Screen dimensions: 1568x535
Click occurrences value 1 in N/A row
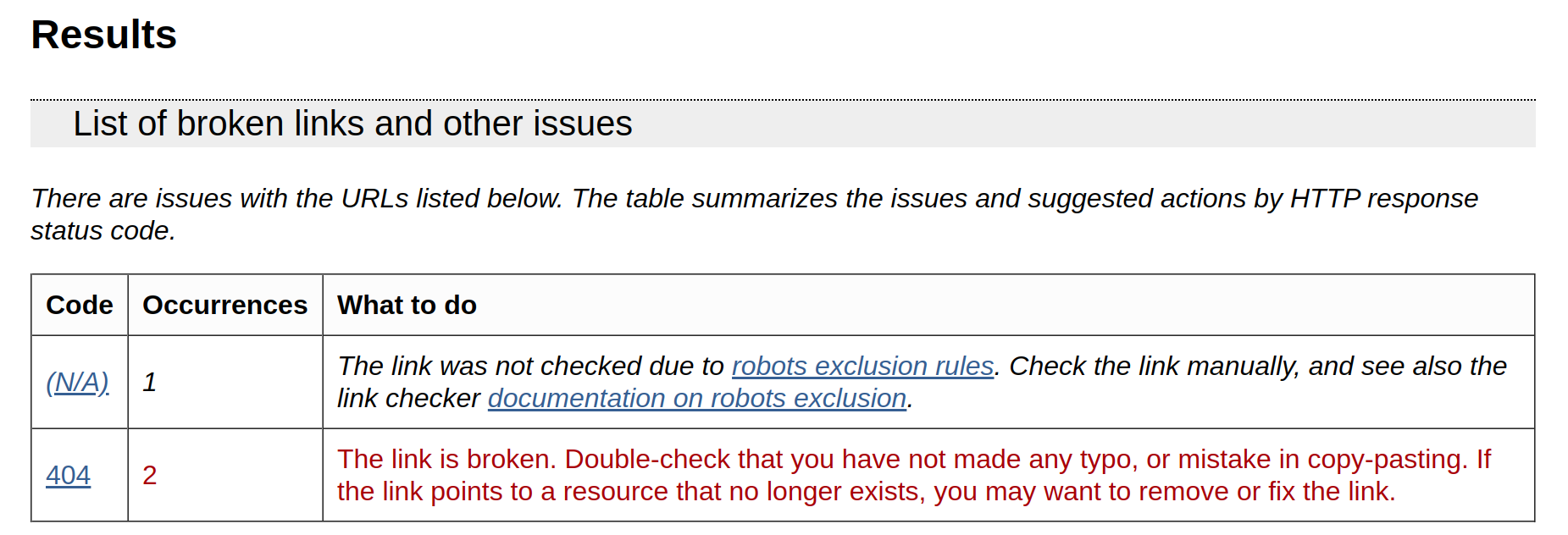coord(150,383)
